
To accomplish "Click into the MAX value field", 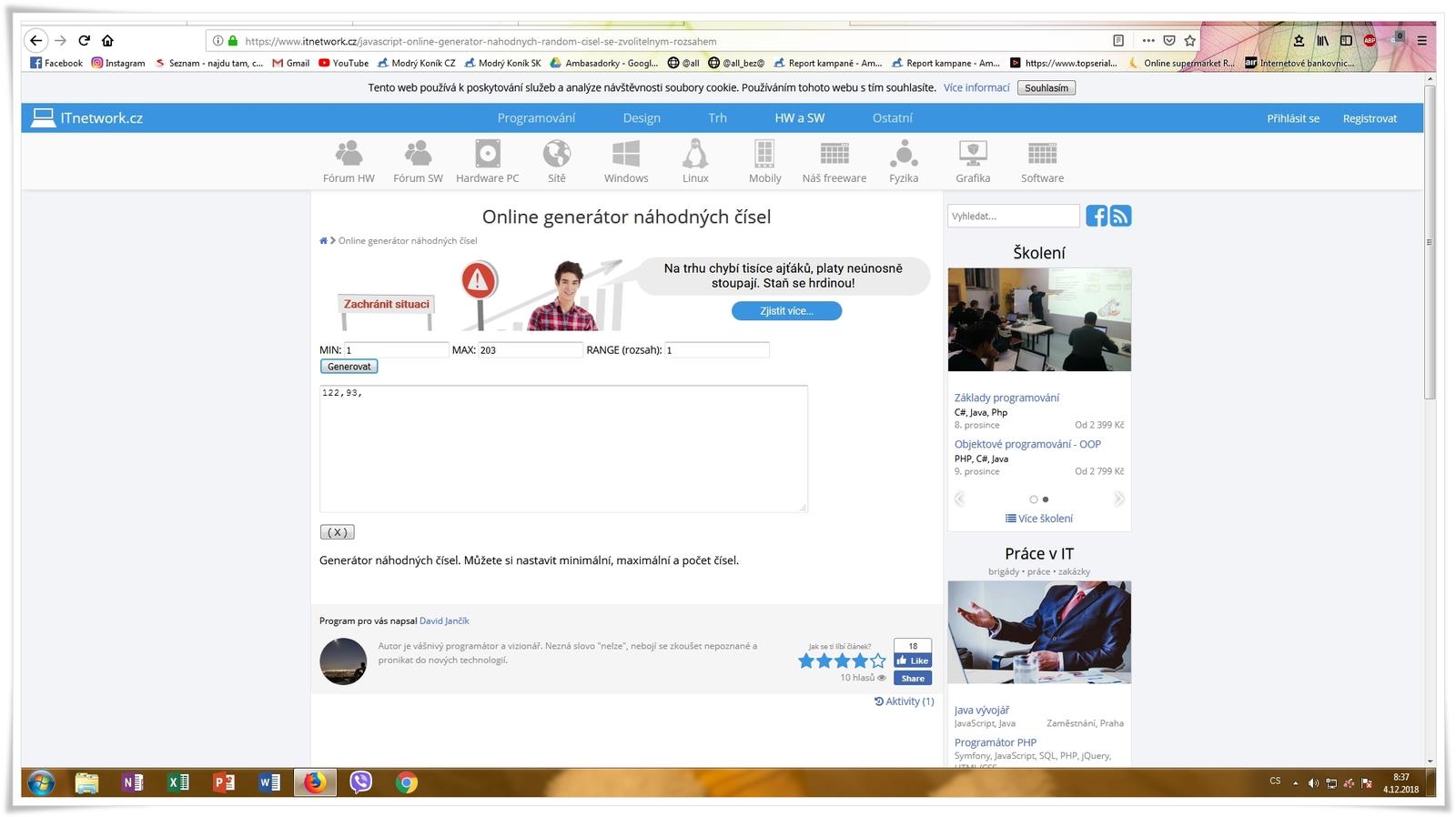I will click(530, 350).
